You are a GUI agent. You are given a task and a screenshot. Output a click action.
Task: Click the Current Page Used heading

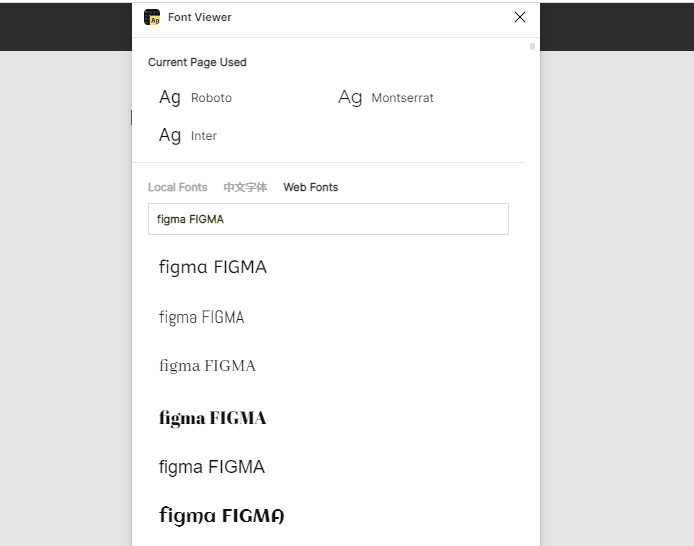pos(197,62)
